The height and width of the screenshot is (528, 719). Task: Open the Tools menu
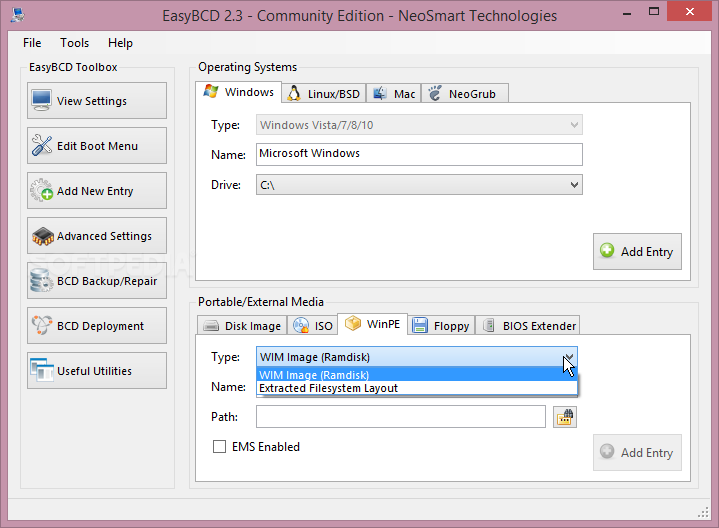(74, 43)
